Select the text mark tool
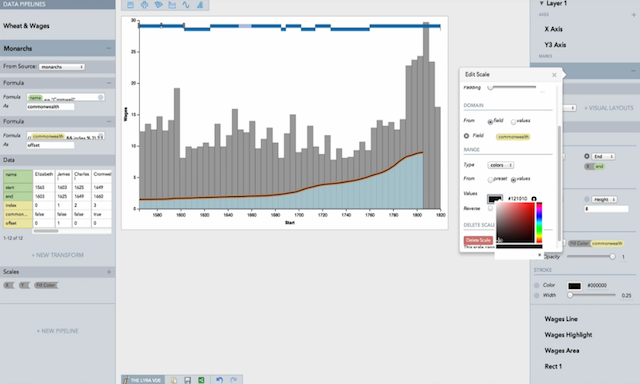The image size is (640, 384). pos(200,5)
